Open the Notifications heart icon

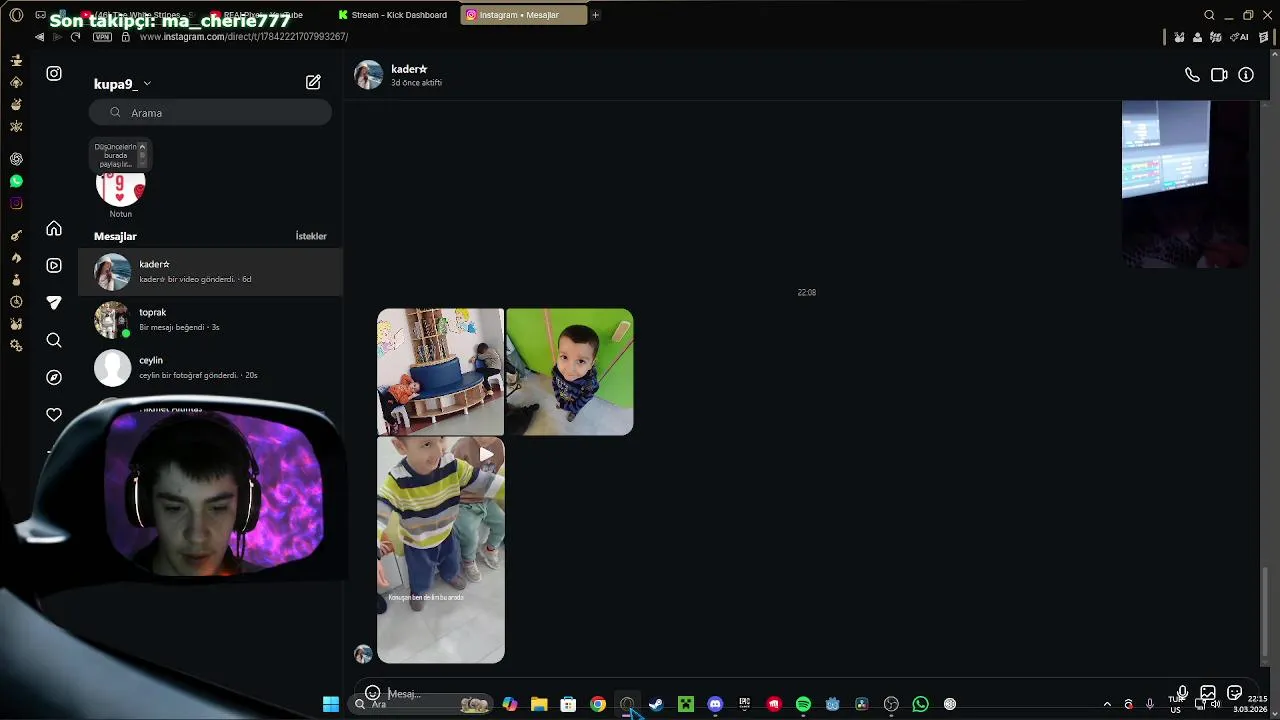coord(54,414)
